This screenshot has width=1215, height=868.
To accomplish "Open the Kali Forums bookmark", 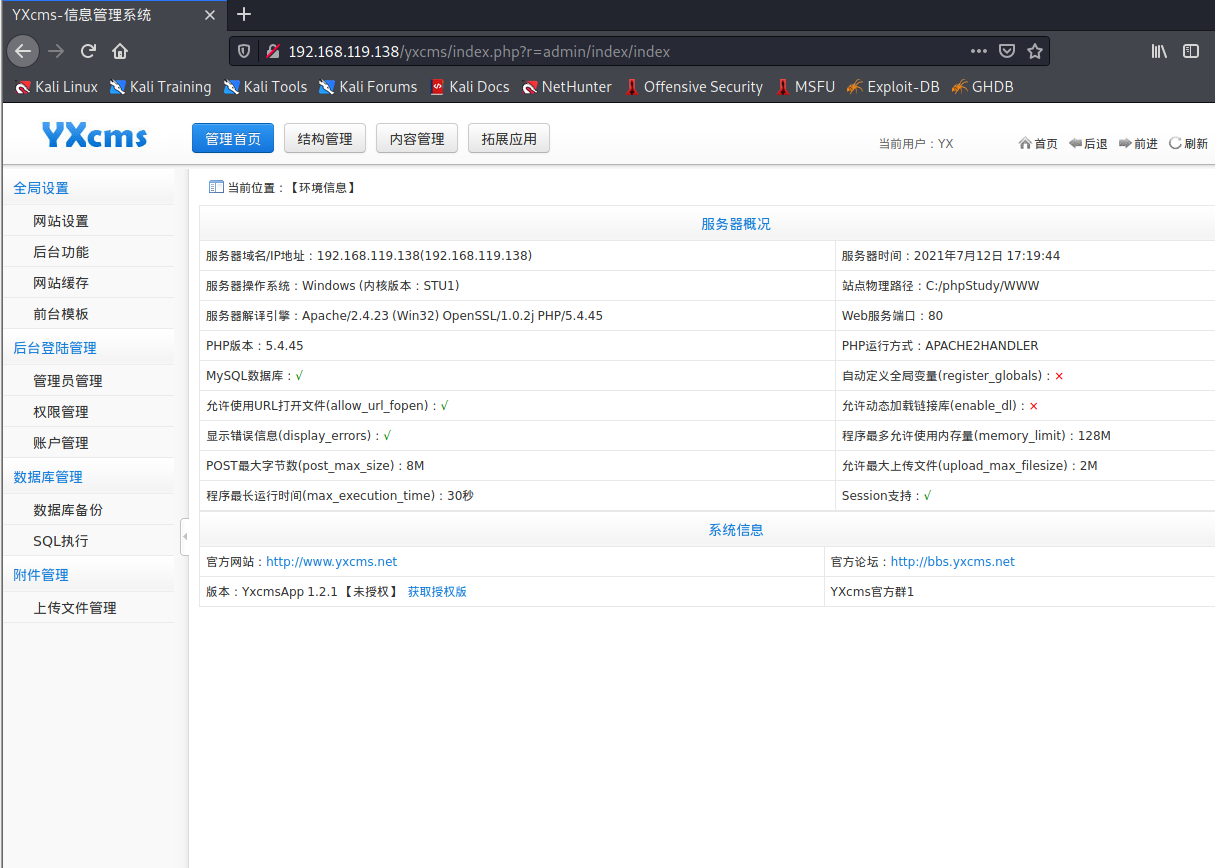I will (x=368, y=87).
